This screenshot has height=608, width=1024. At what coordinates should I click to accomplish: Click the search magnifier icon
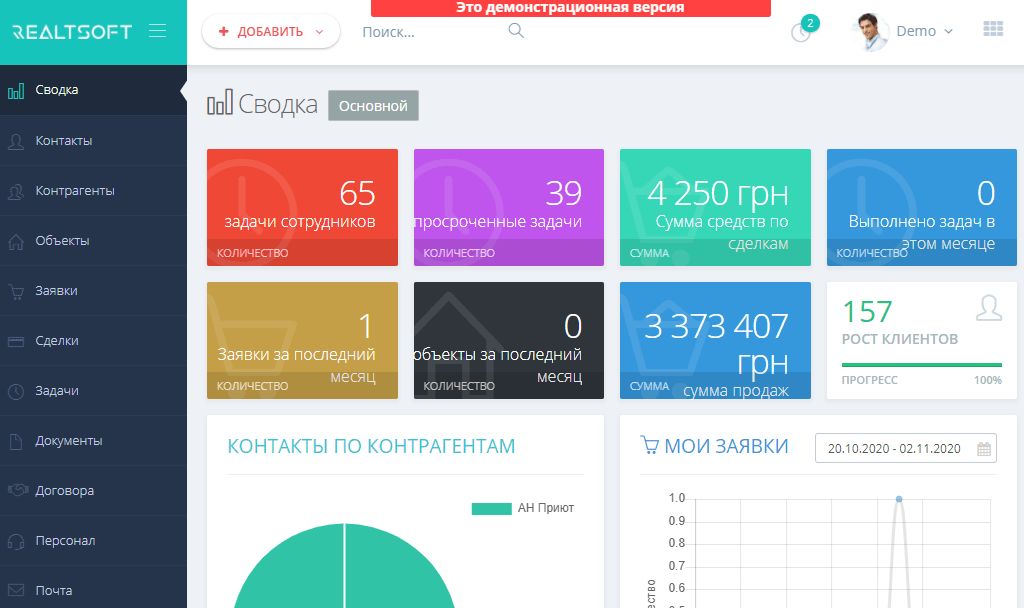[x=516, y=31]
